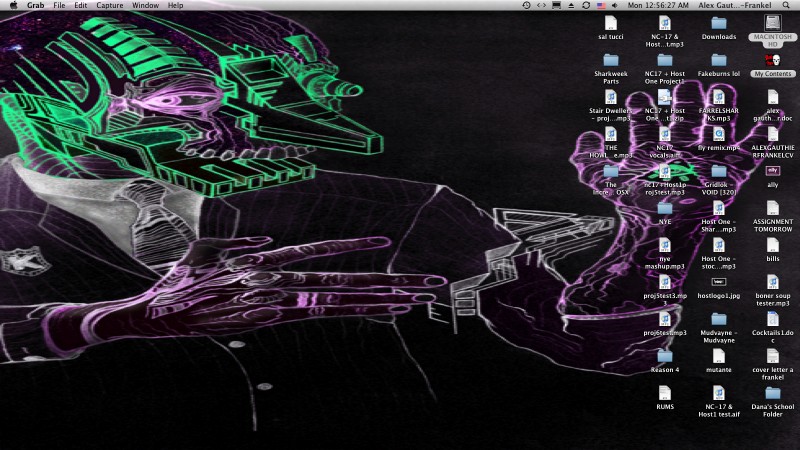
Task: Select the NC17 + Host One Project1 folder
Action: pos(665,60)
